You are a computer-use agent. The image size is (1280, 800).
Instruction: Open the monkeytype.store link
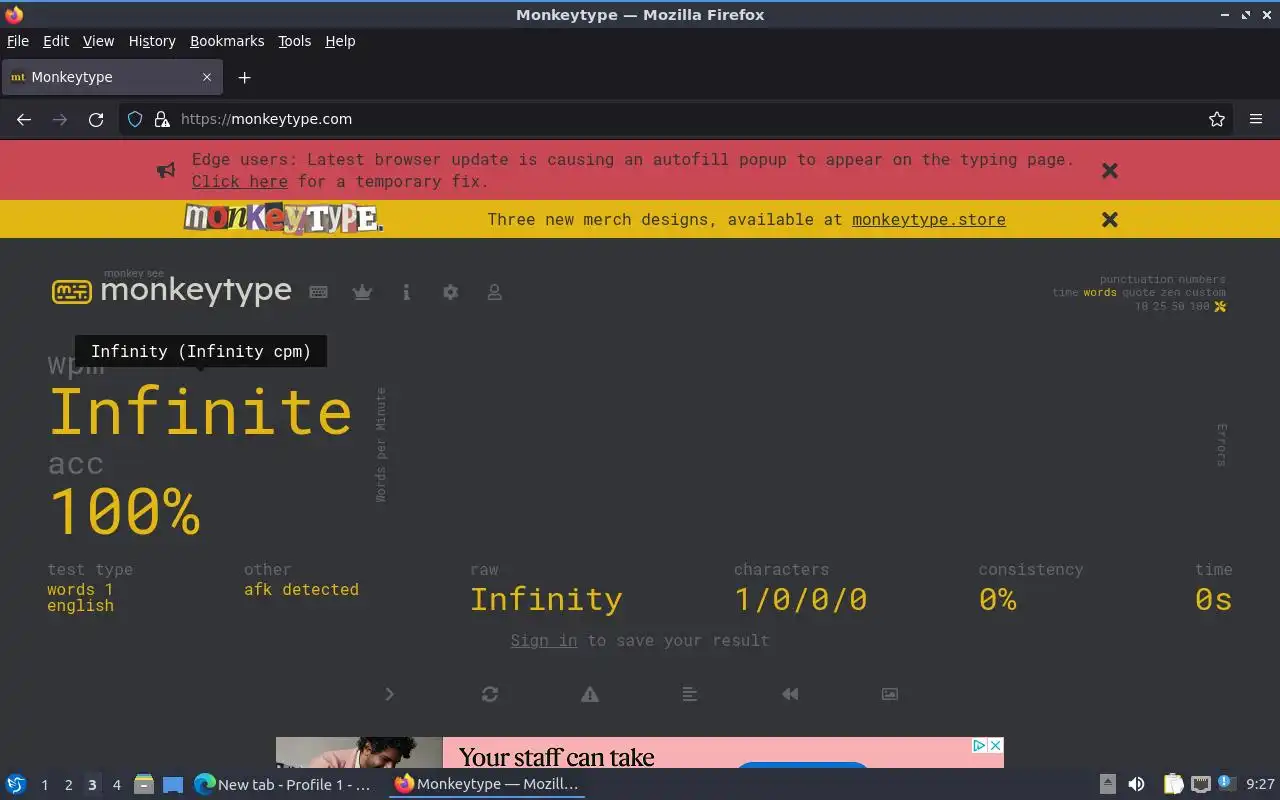click(929, 219)
